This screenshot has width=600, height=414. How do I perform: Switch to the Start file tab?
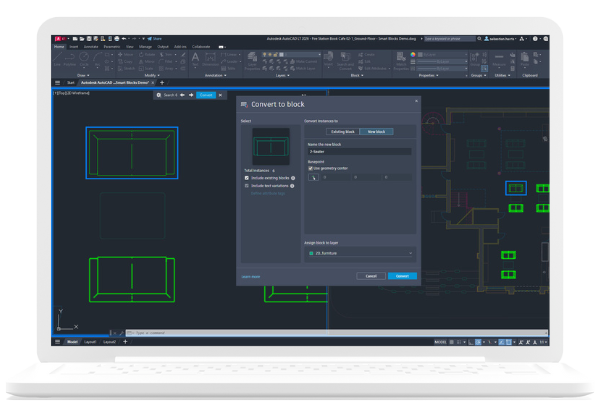[x=71, y=83]
